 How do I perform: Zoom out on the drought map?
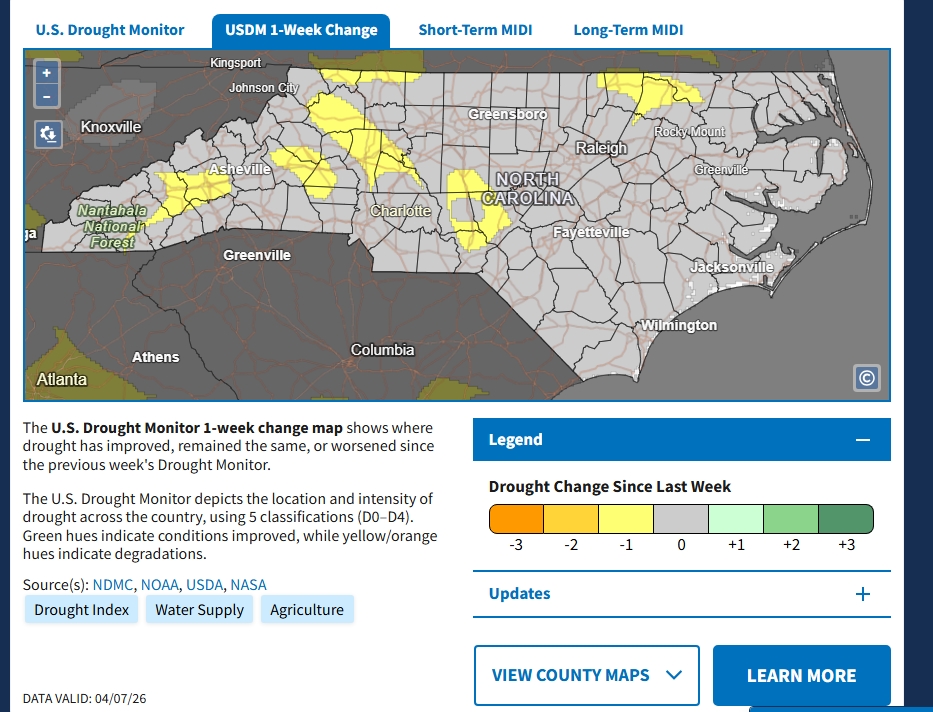click(x=47, y=97)
